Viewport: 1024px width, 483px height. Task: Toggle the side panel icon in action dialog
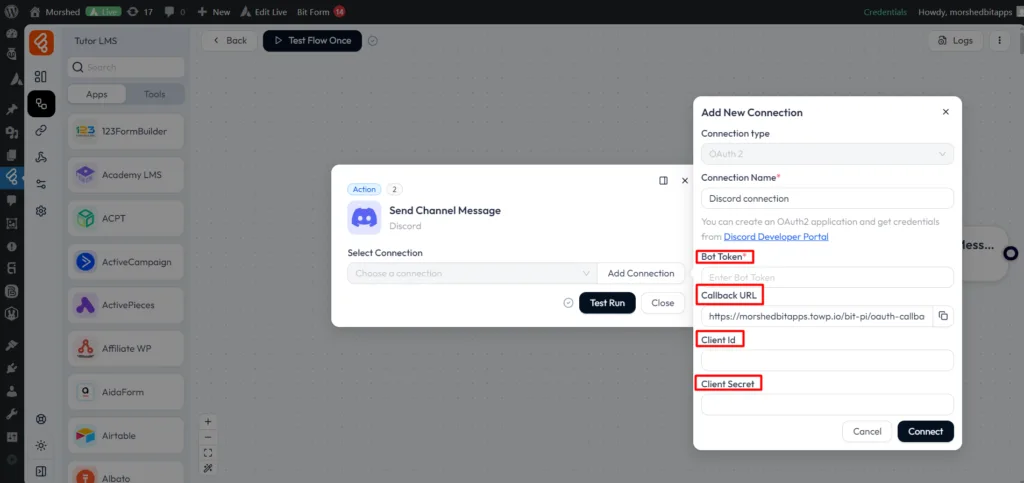point(664,181)
